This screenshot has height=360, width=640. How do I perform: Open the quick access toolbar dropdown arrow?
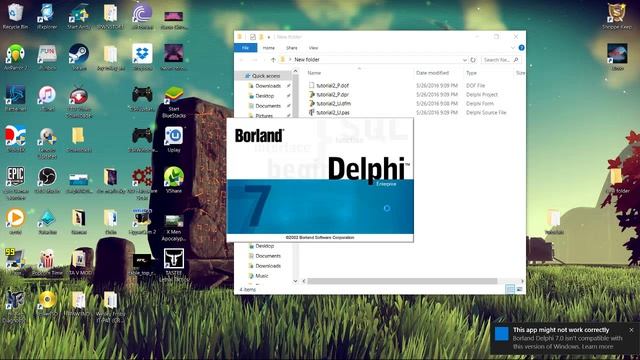point(269,37)
